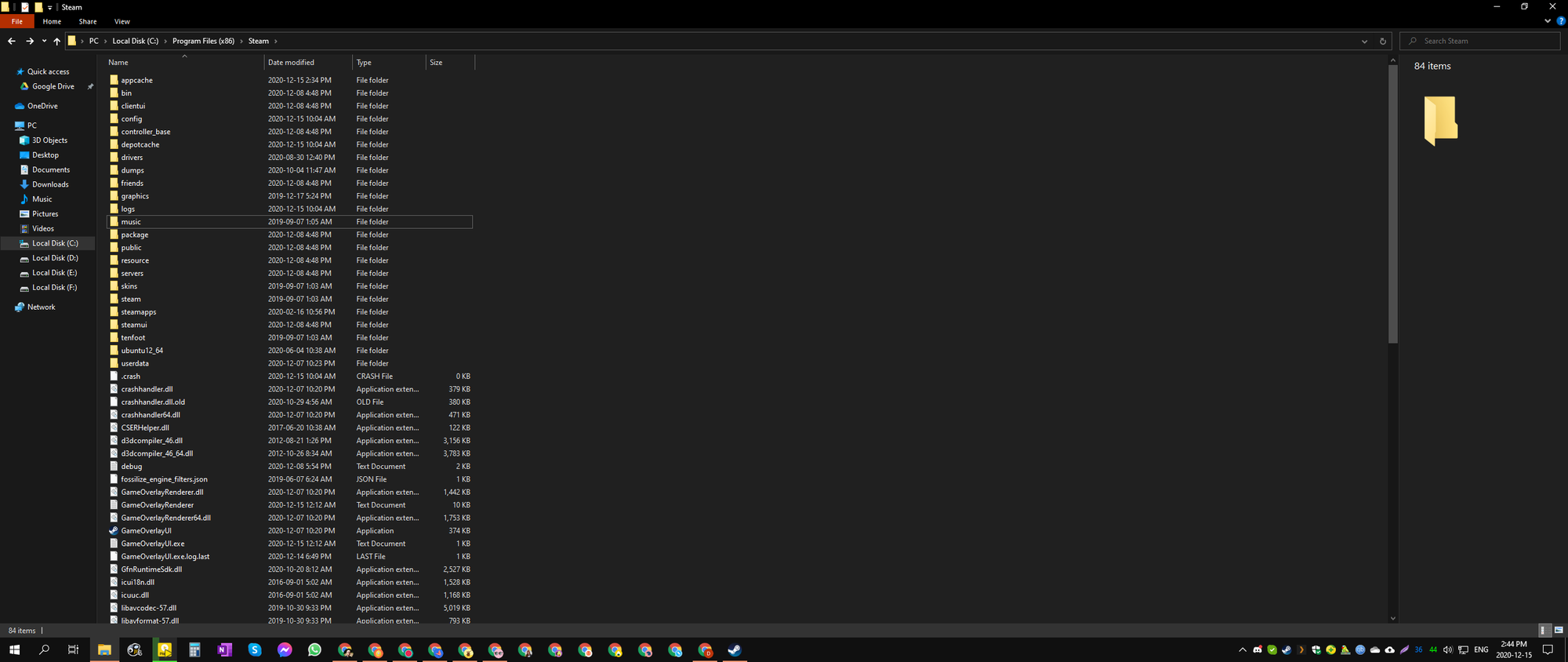Open the volume control in tray
Screen dimensions: 1568x662
click(x=1447, y=649)
